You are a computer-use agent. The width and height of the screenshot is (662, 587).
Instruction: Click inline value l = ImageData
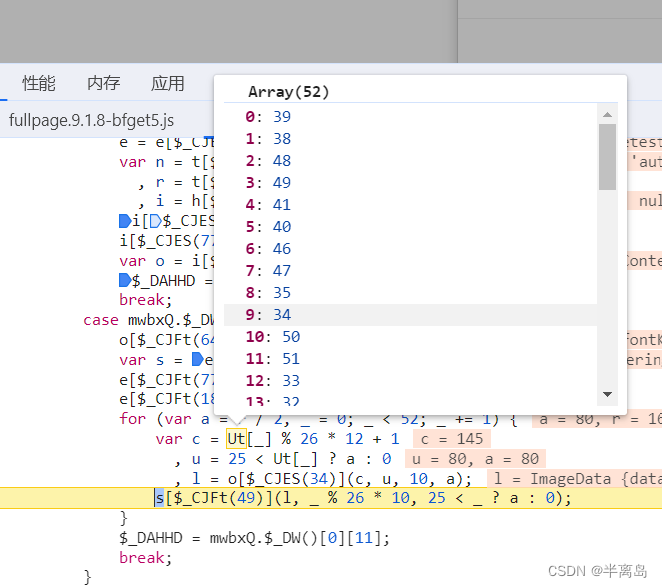click(x=574, y=479)
